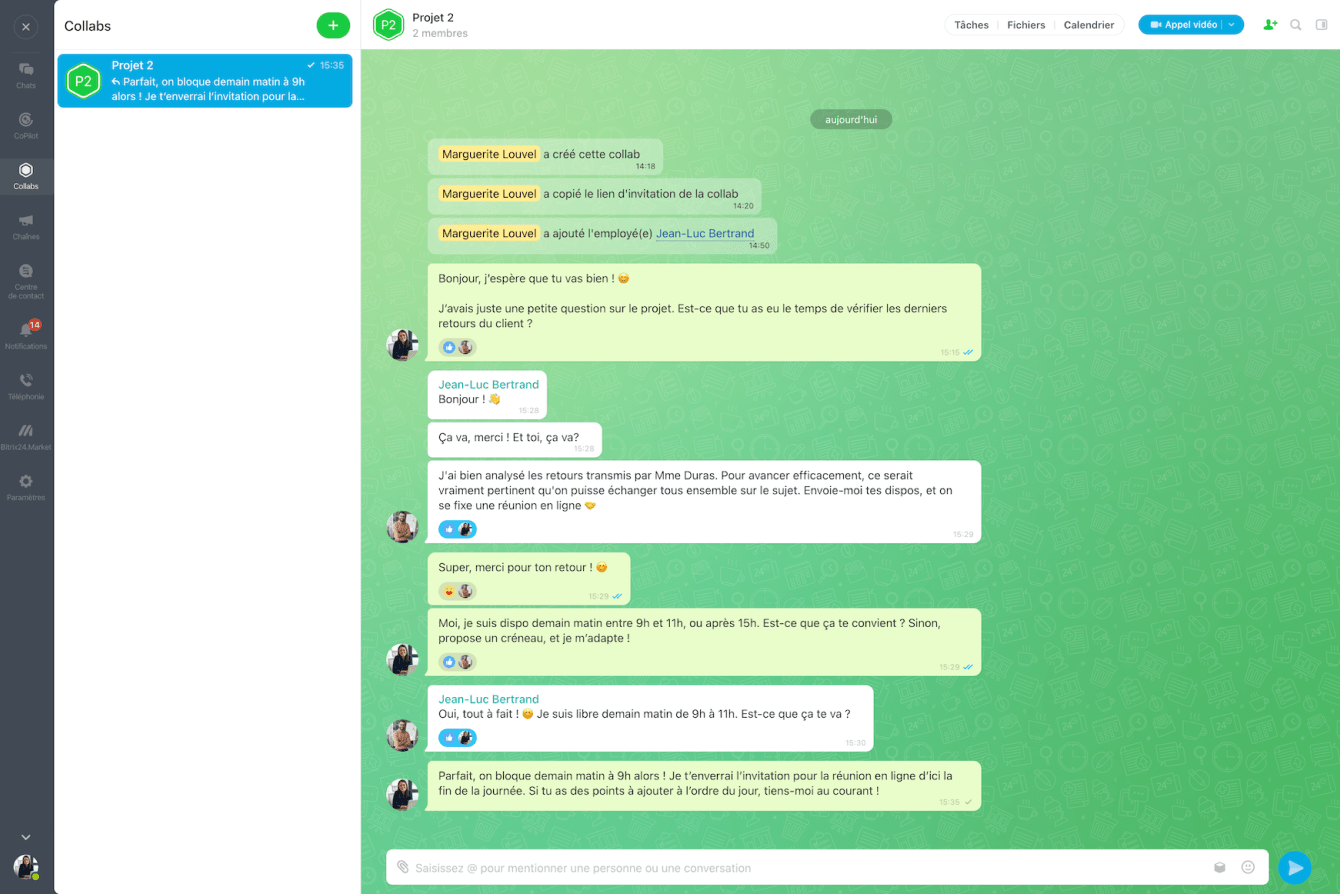Toggle the right side panel icon
This screenshot has width=1340, height=894.
click(x=1321, y=25)
